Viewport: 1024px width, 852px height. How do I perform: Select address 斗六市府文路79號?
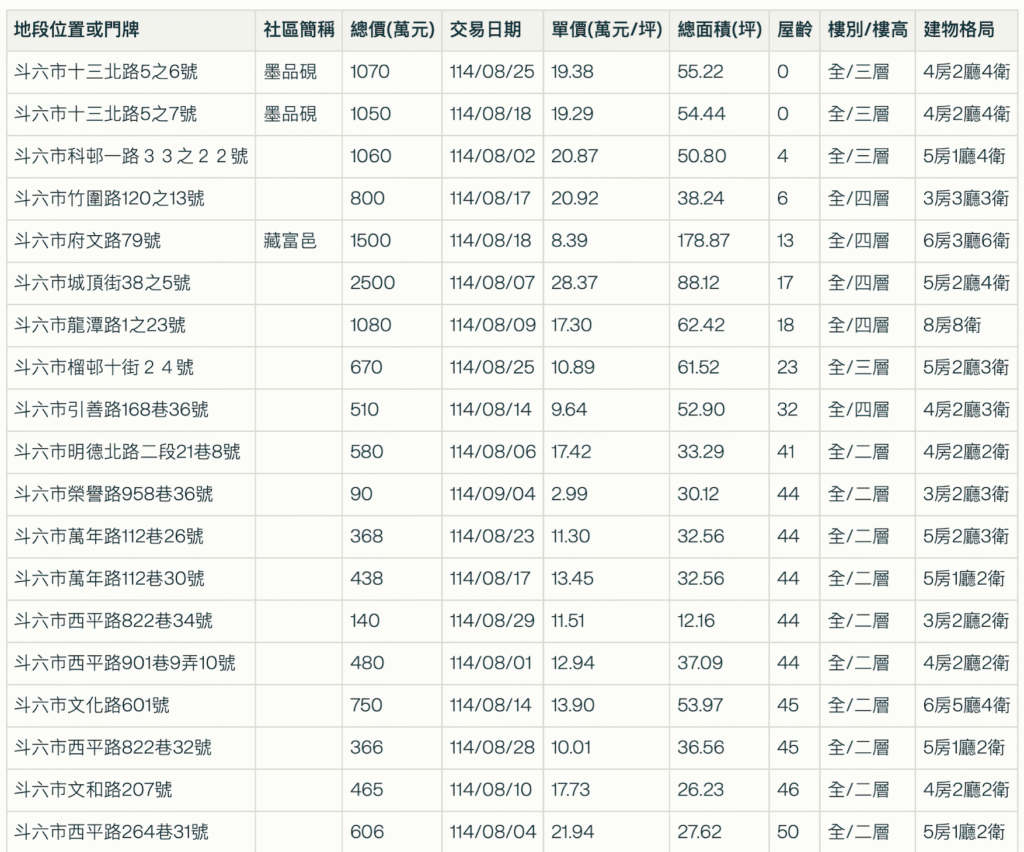click(88, 241)
